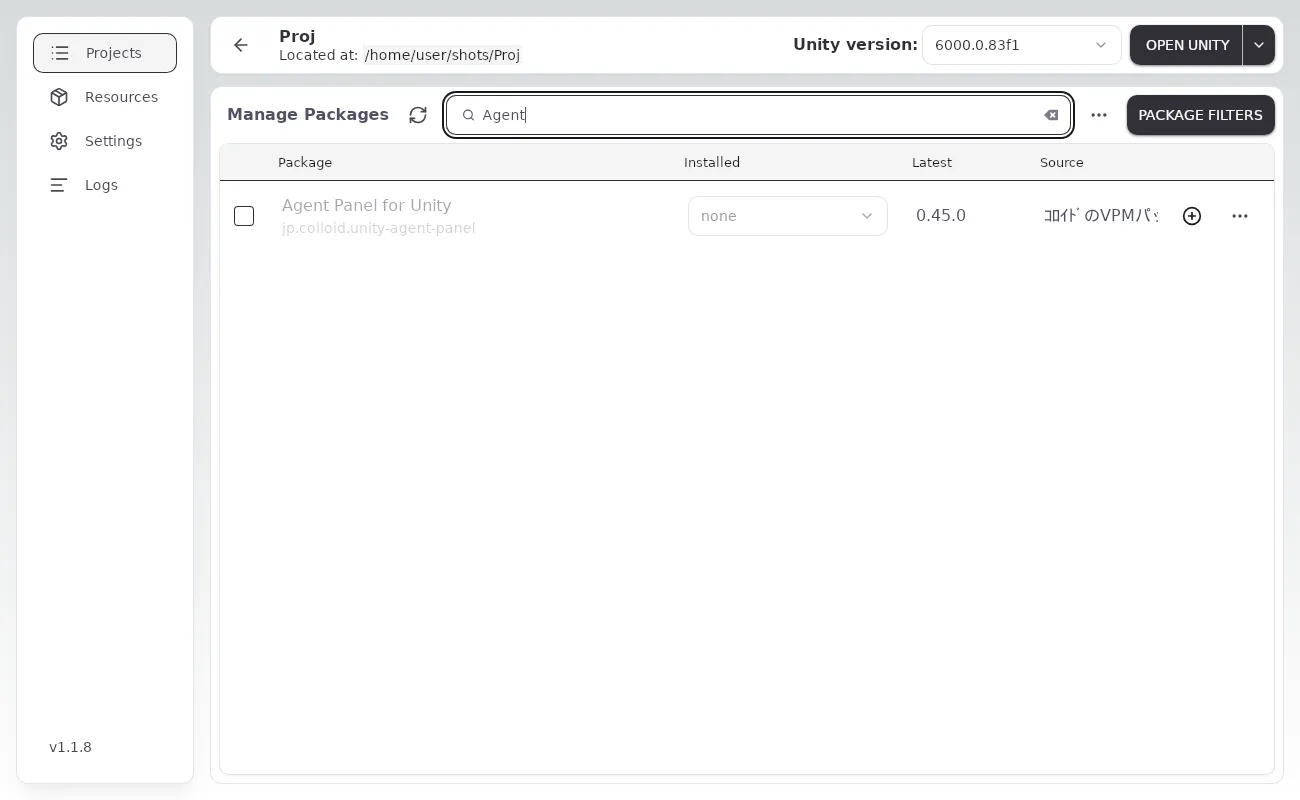Launch the project with Open Unity
This screenshot has width=1300, height=800.
1186,45
